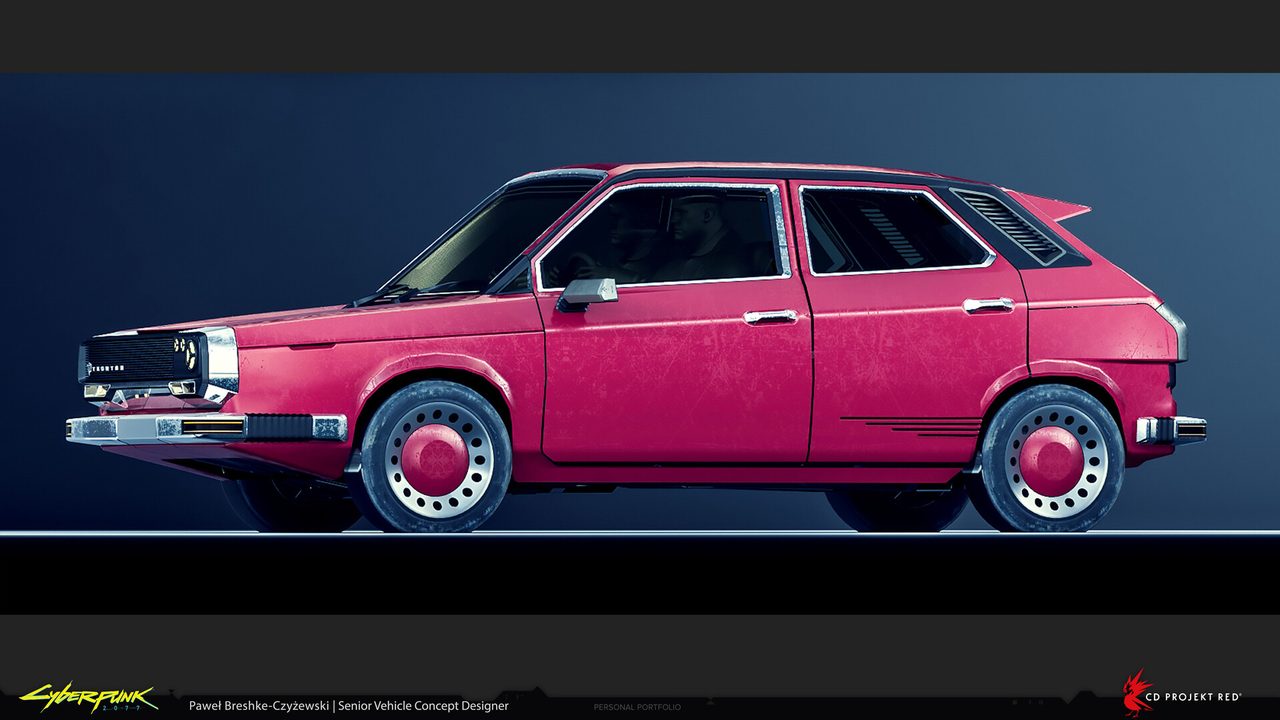The height and width of the screenshot is (720, 1280).
Task: Click the rear wheel hubcap
Action: pyautogui.click(x=1051, y=459)
